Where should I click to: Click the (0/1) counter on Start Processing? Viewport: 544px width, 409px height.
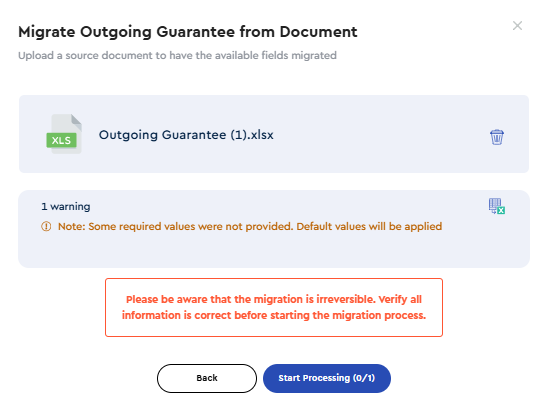click(364, 378)
